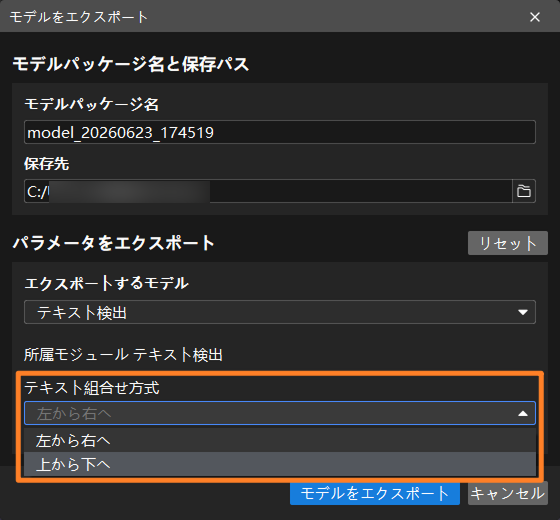Image resolution: width=560 pixels, height=520 pixels.
Task: Open the エクスポートするモデル dropdown
Action: point(280,312)
